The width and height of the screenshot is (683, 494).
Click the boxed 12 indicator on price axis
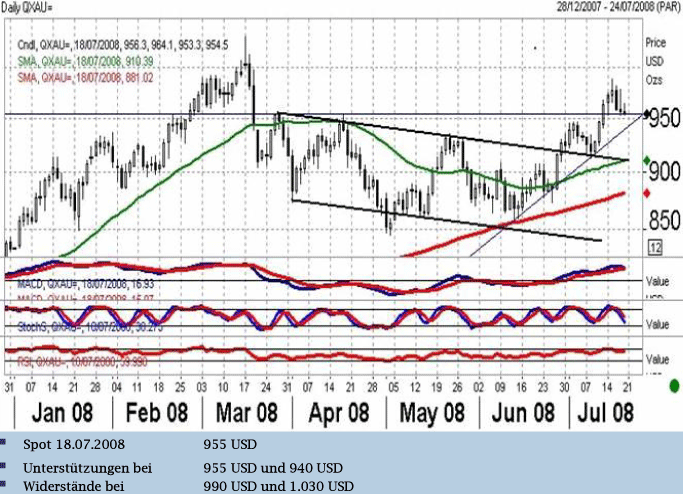click(654, 247)
